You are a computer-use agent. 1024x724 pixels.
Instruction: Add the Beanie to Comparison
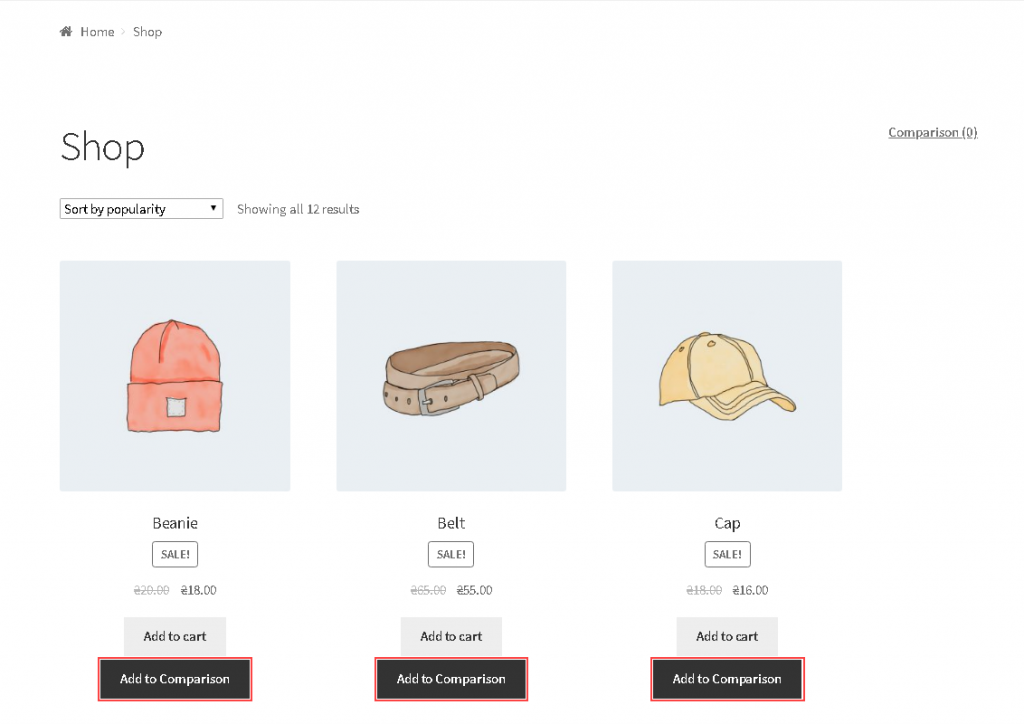coord(174,679)
